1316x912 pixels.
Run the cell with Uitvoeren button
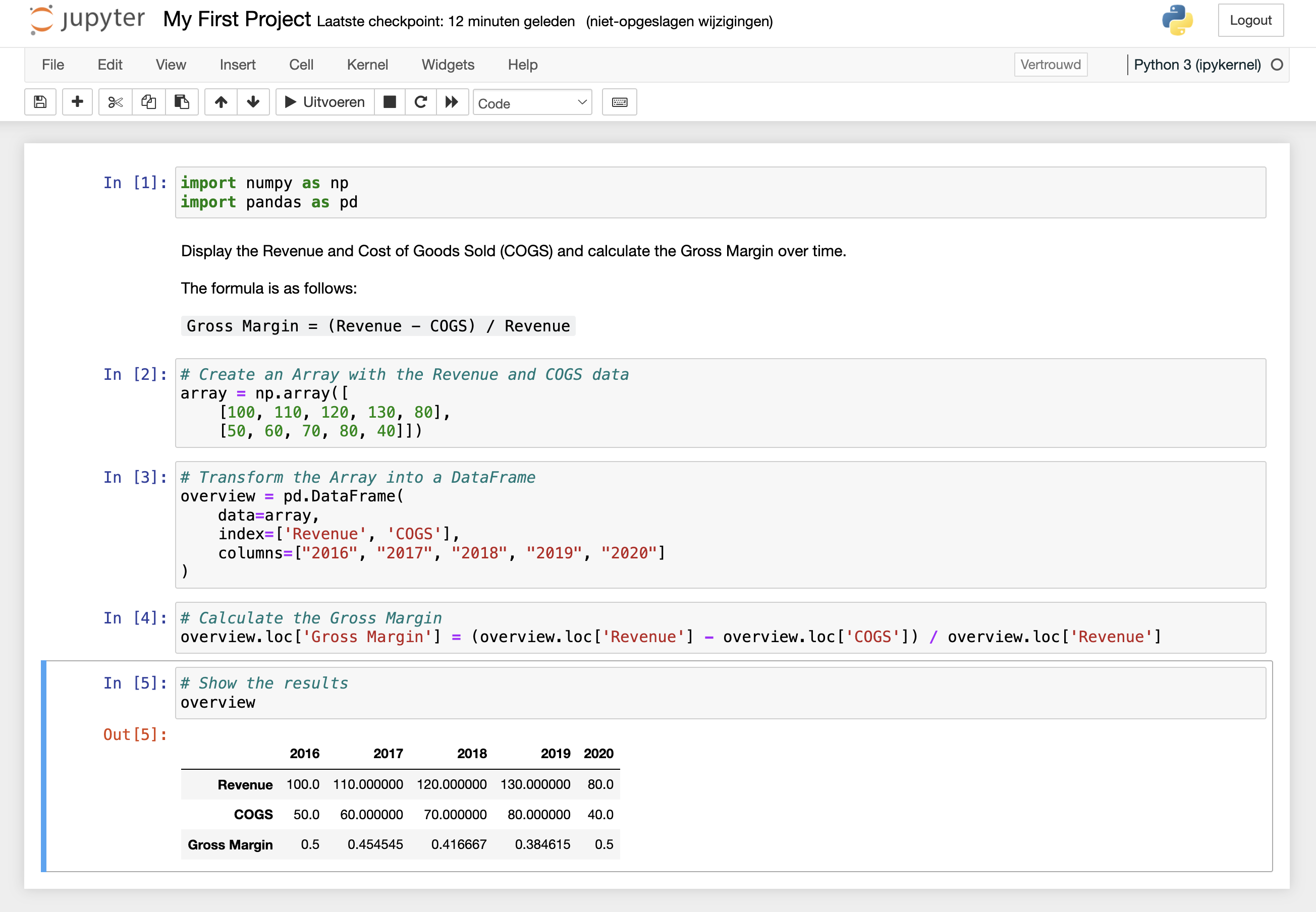click(325, 102)
